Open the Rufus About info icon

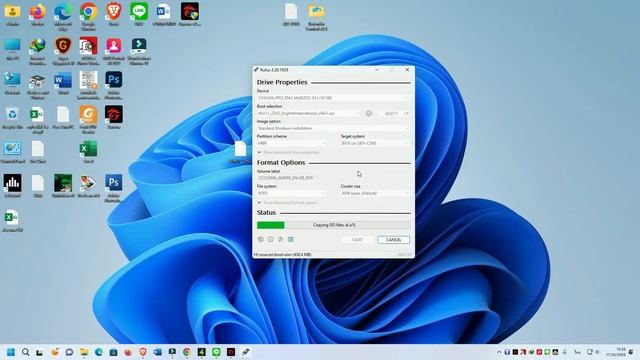point(271,240)
